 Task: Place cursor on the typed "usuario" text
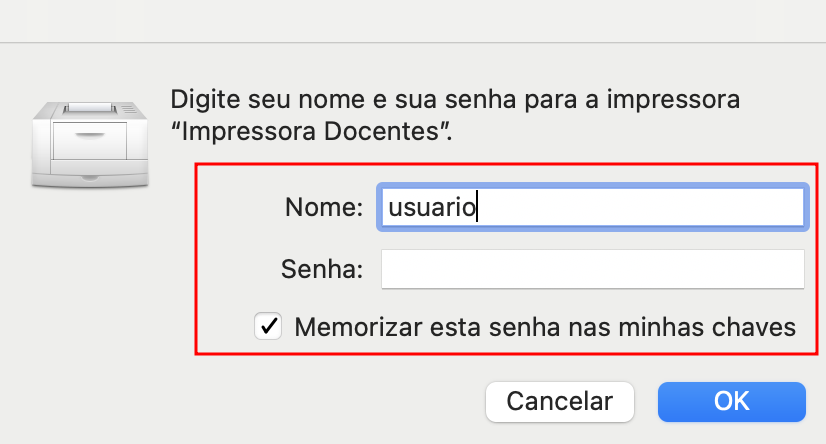pos(432,207)
